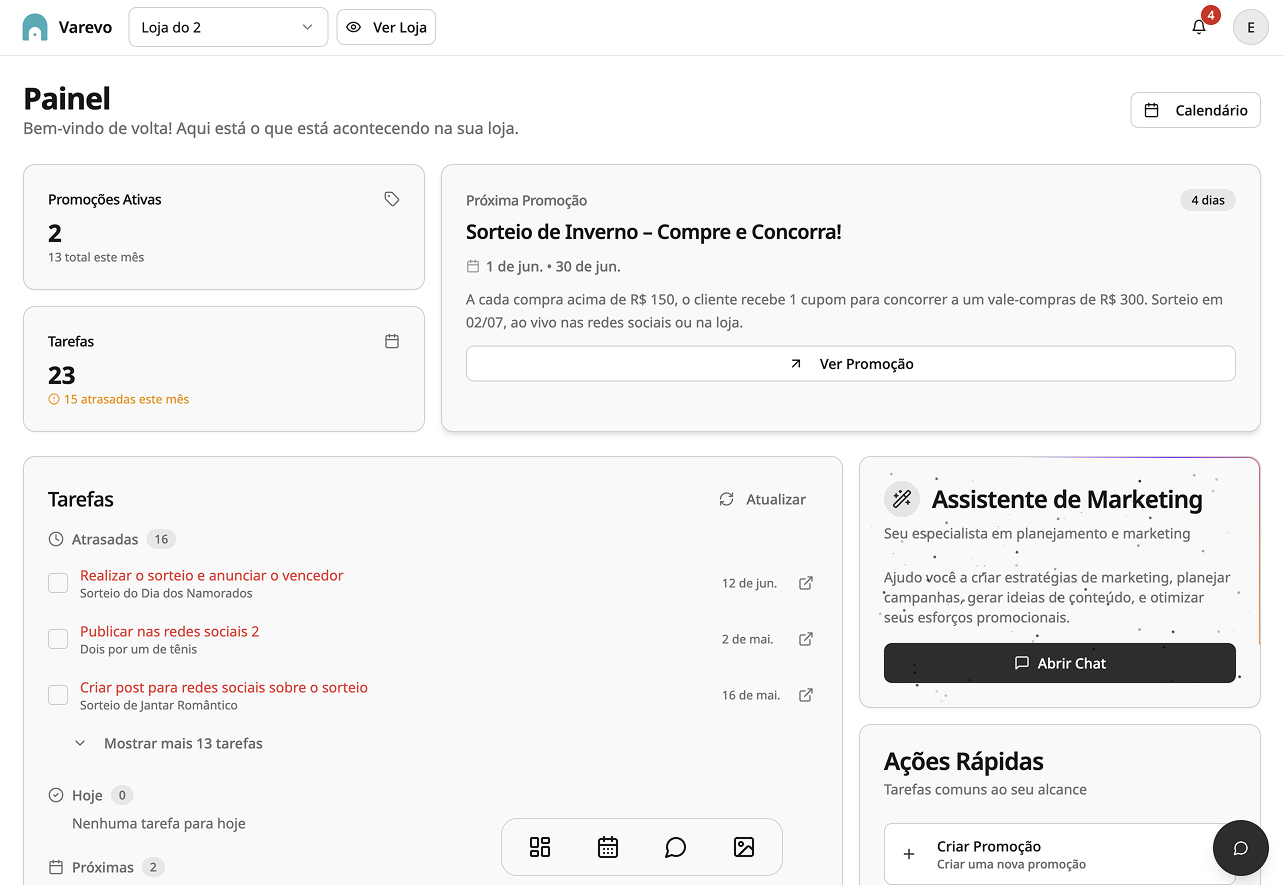Viewport: 1284px width, 885px height.
Task: Click the Atrasadas count badge 16
Action: pyautogui.click(x=161, y=539)
